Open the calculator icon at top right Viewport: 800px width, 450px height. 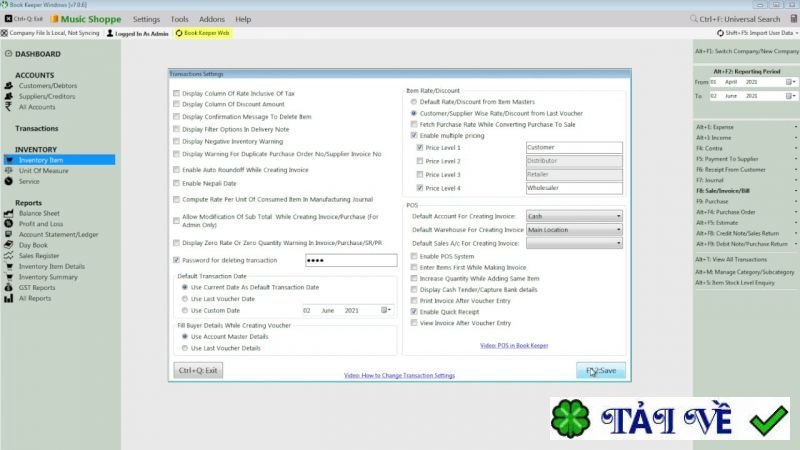click(x=793, y=19)
